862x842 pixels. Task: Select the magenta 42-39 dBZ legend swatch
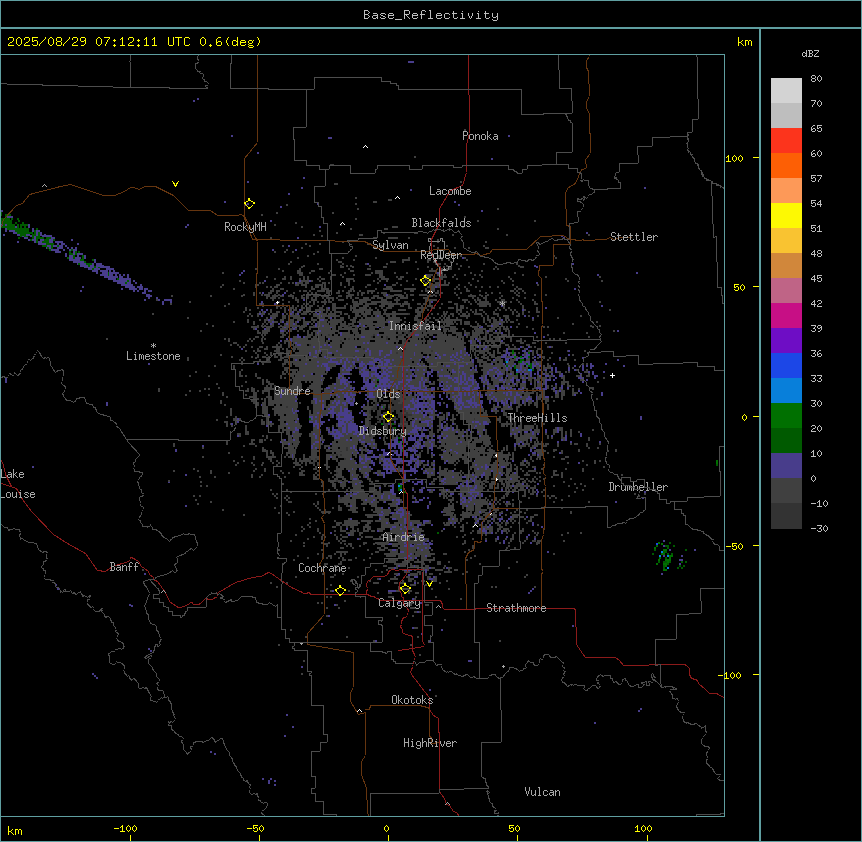click(786, 315)
